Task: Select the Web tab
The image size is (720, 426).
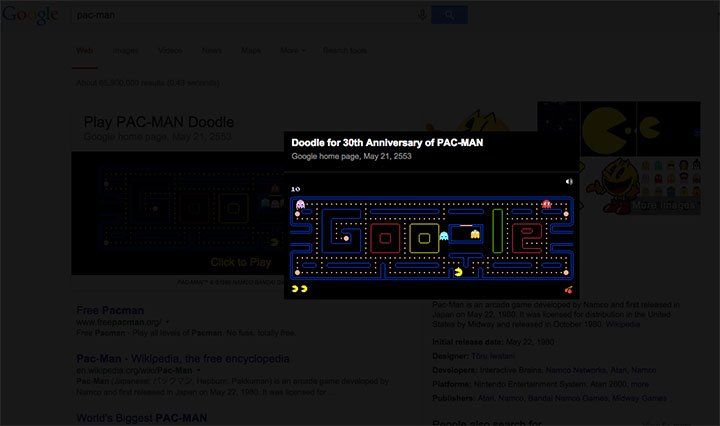Action: [84, 50]
